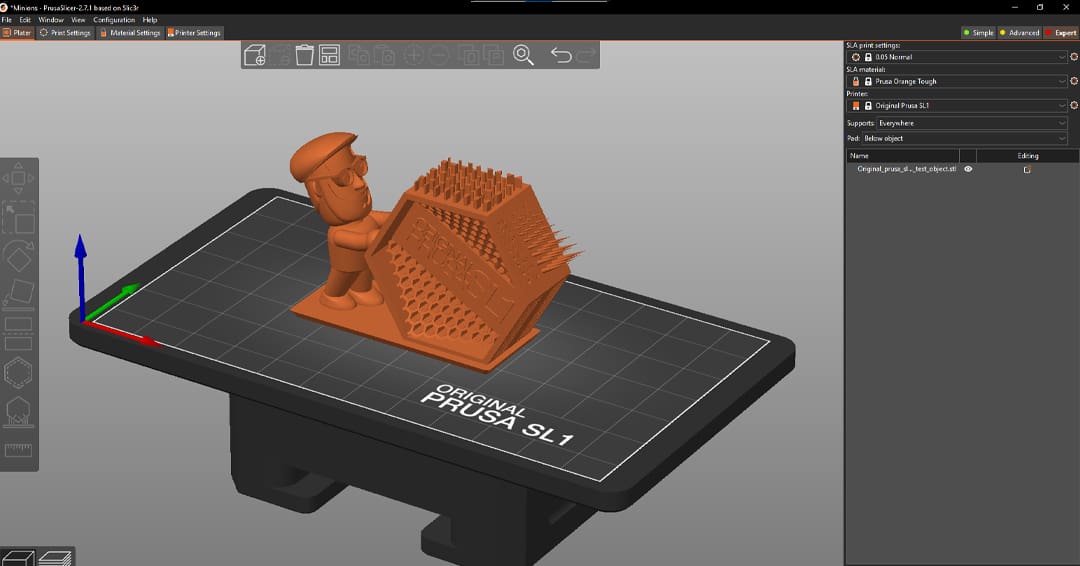Image resolution: width=1080 pixels, height=566 pixels.
Task: Open the SLA print settings preset dropdown
Action: tap(957, 57)
